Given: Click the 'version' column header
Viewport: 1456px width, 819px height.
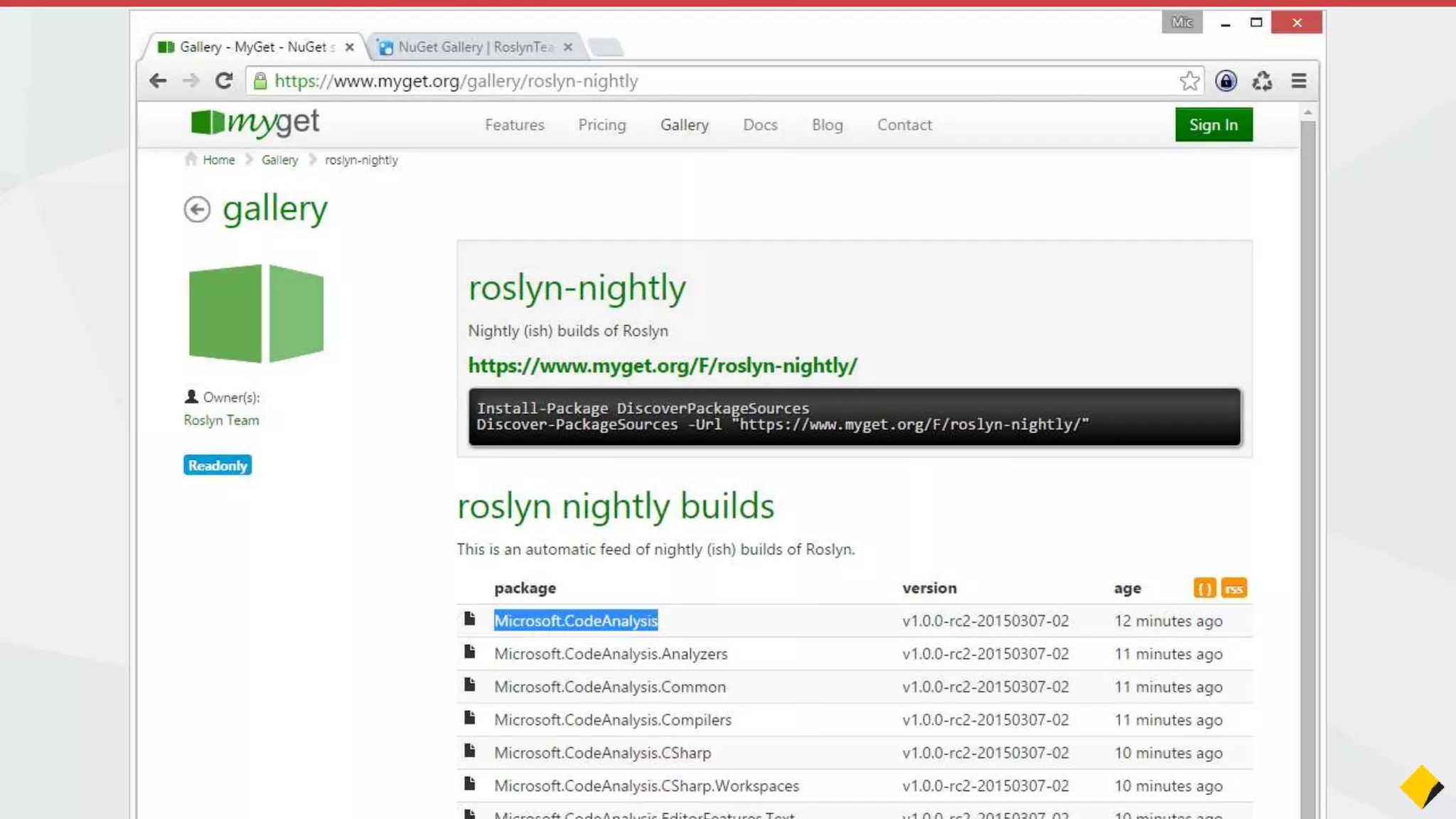Looking at the screenshot, I should [x=929, y=588].
